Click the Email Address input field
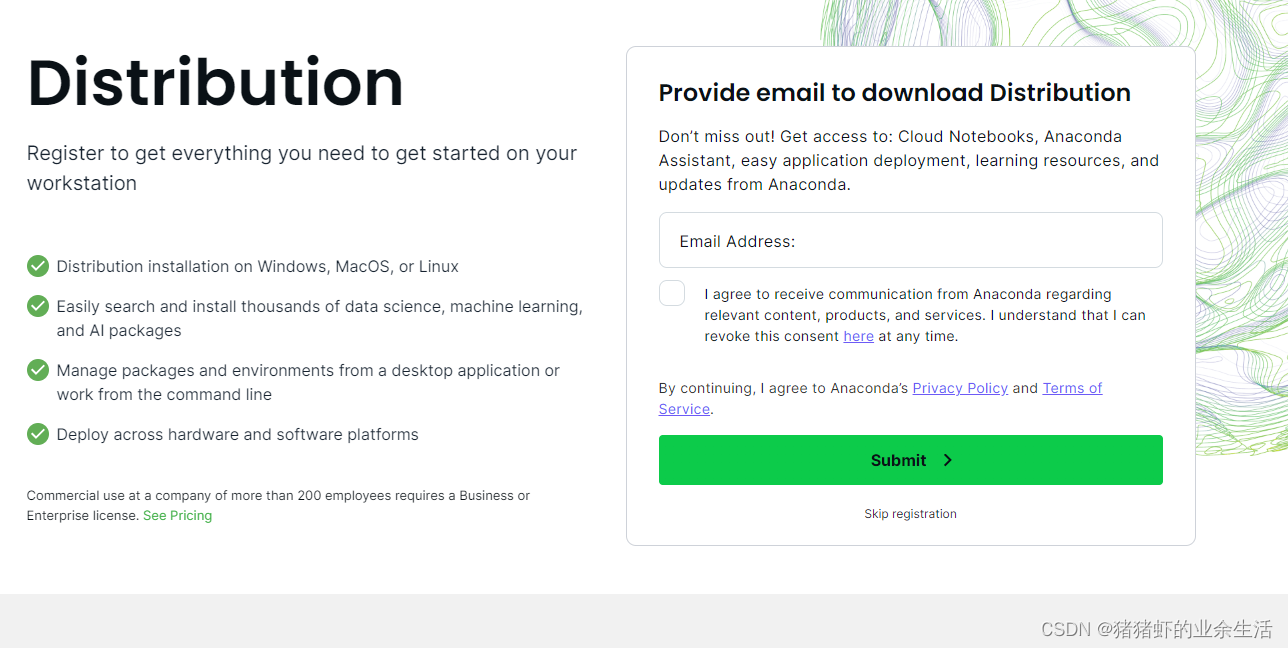The height and width of the screenshot is (648, 1288). click(x=910, y=240)
